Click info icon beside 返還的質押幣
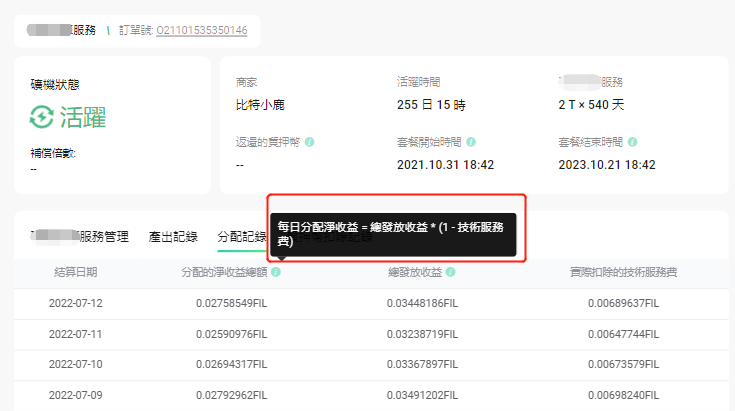735x411 pixels. [310, 142]
